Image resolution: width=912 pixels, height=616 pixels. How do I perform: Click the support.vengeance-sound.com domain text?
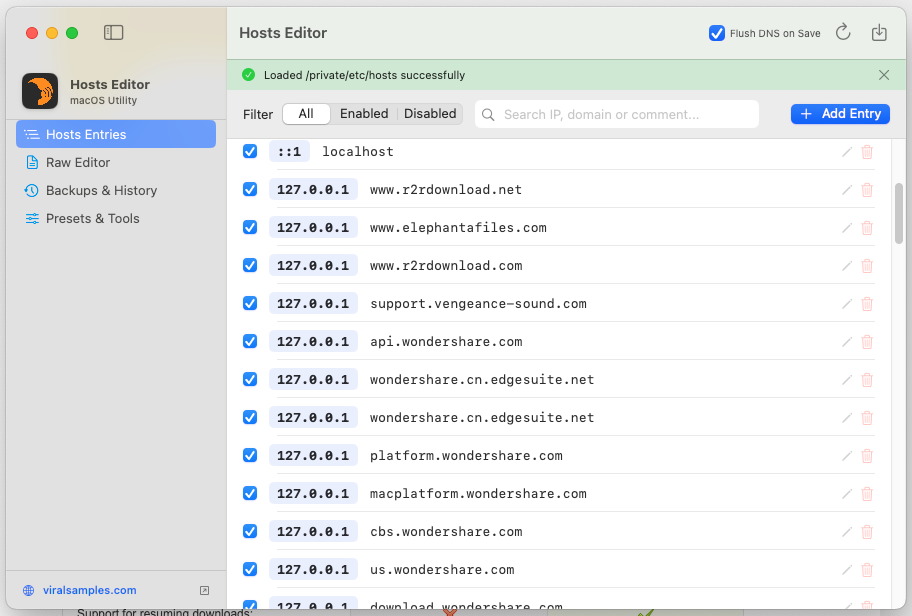(478, 304)
